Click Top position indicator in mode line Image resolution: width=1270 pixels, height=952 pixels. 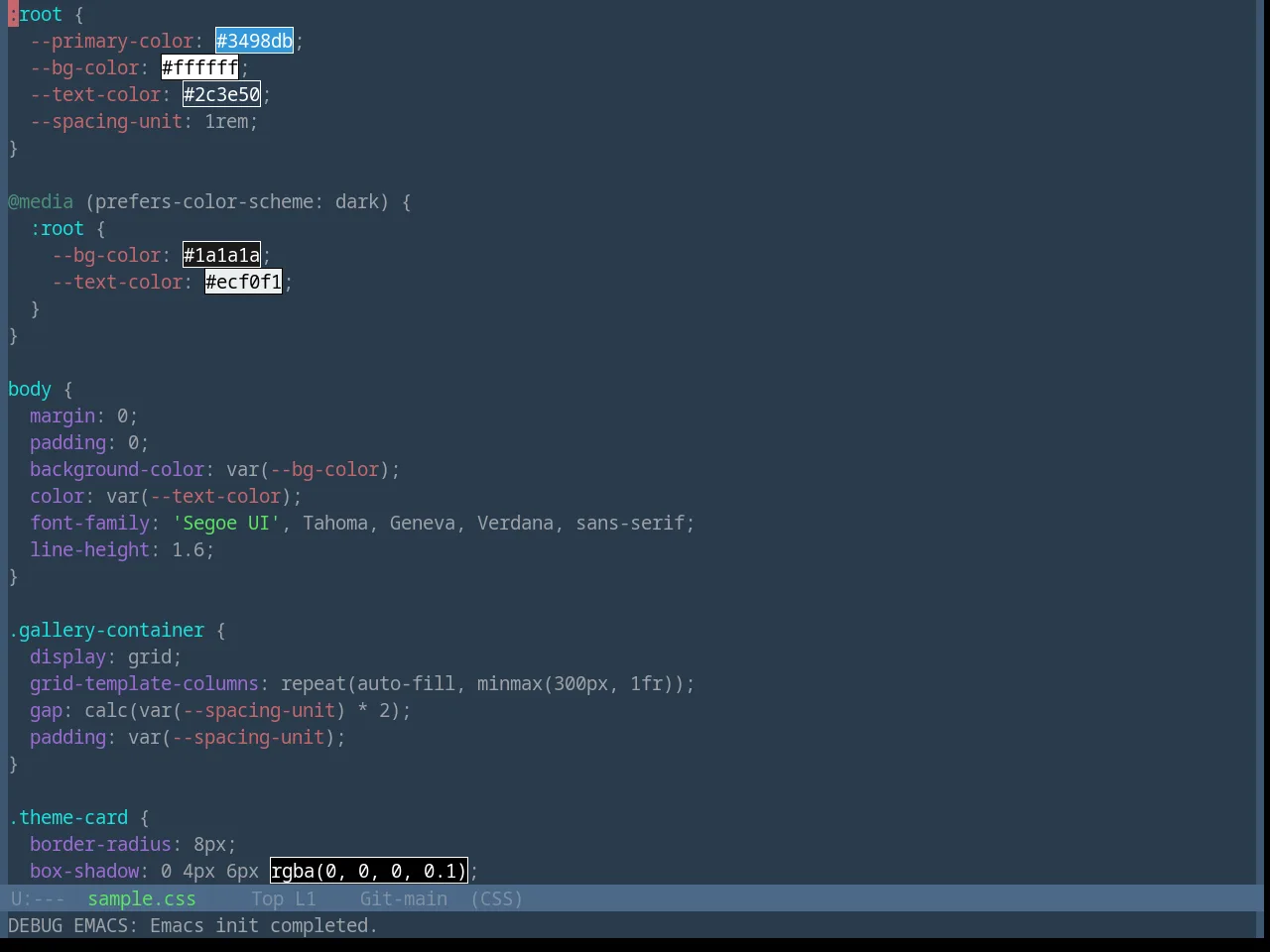pyautogui.click(x=267, y=898)
